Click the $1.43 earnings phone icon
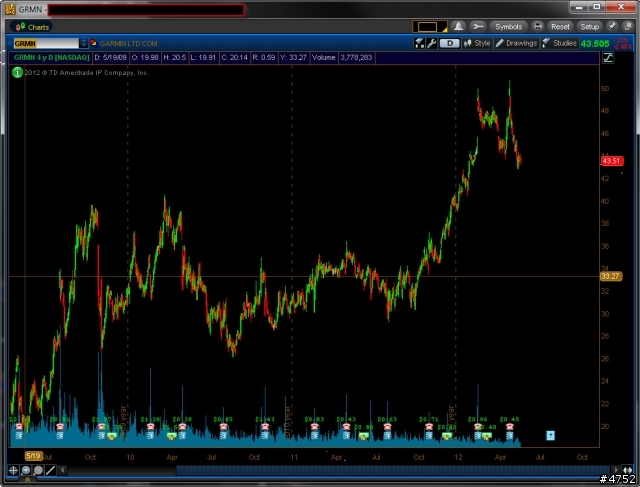This screenshot has width=640, height=487. click(x=265, y=427)
